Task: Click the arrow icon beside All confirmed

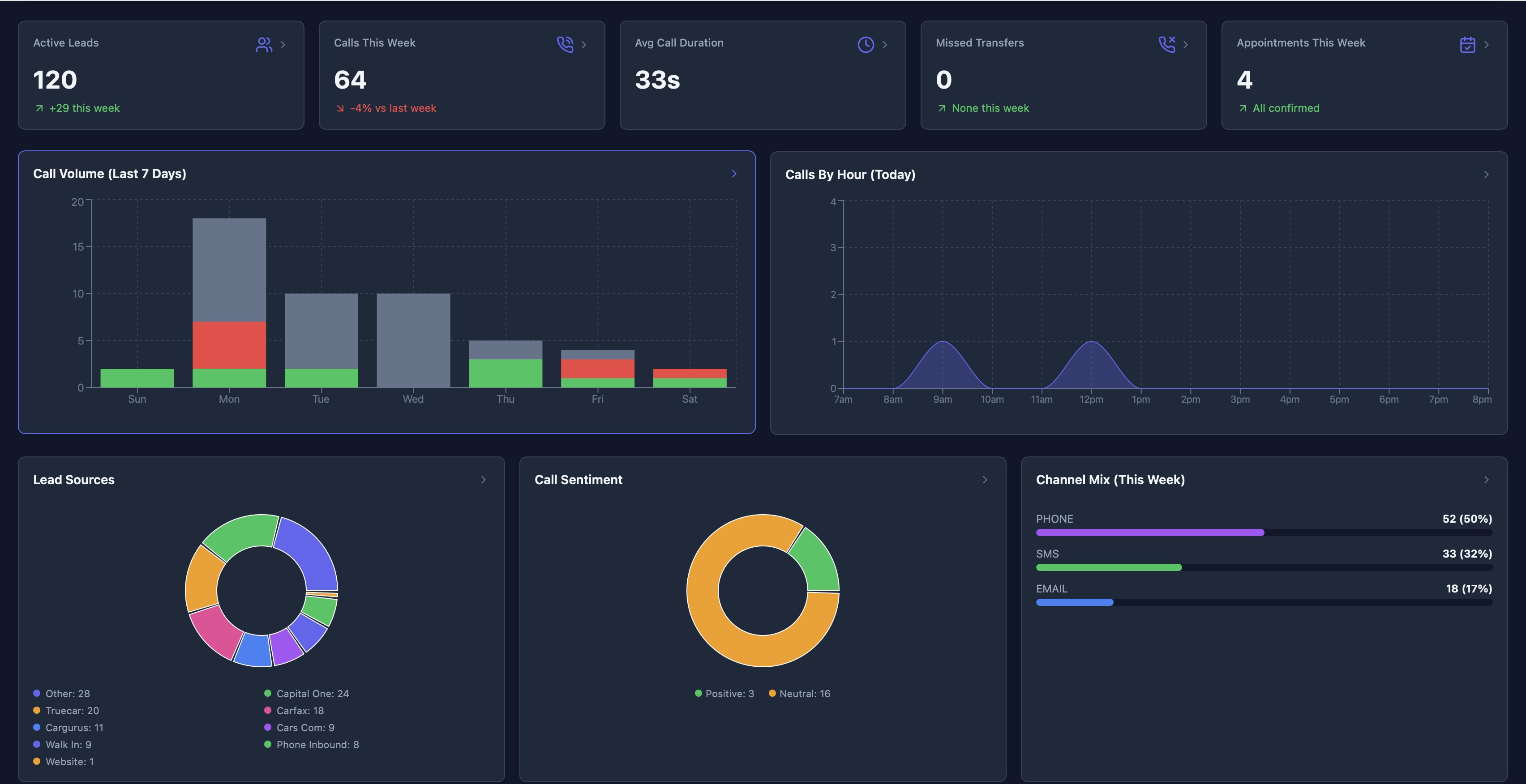Action: point(1243,108)
